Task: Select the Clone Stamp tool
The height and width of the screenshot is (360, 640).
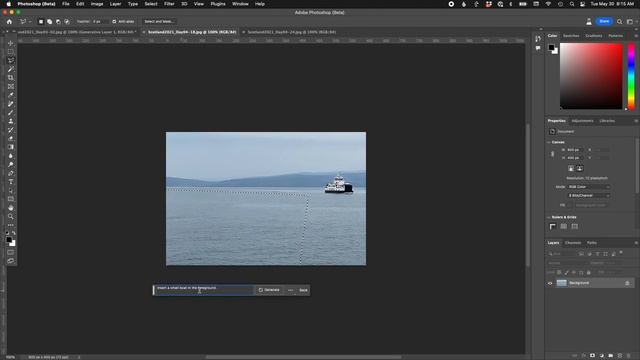Action: [x=11, y=121]
